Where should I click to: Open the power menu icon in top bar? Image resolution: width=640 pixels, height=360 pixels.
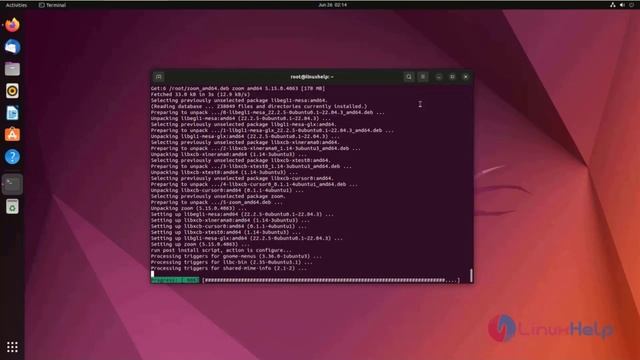632,5
